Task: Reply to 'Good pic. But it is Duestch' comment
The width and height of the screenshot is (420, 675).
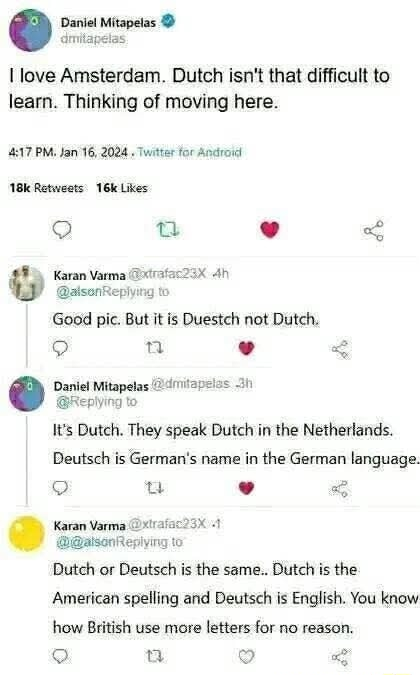Action: click(60, 348)
